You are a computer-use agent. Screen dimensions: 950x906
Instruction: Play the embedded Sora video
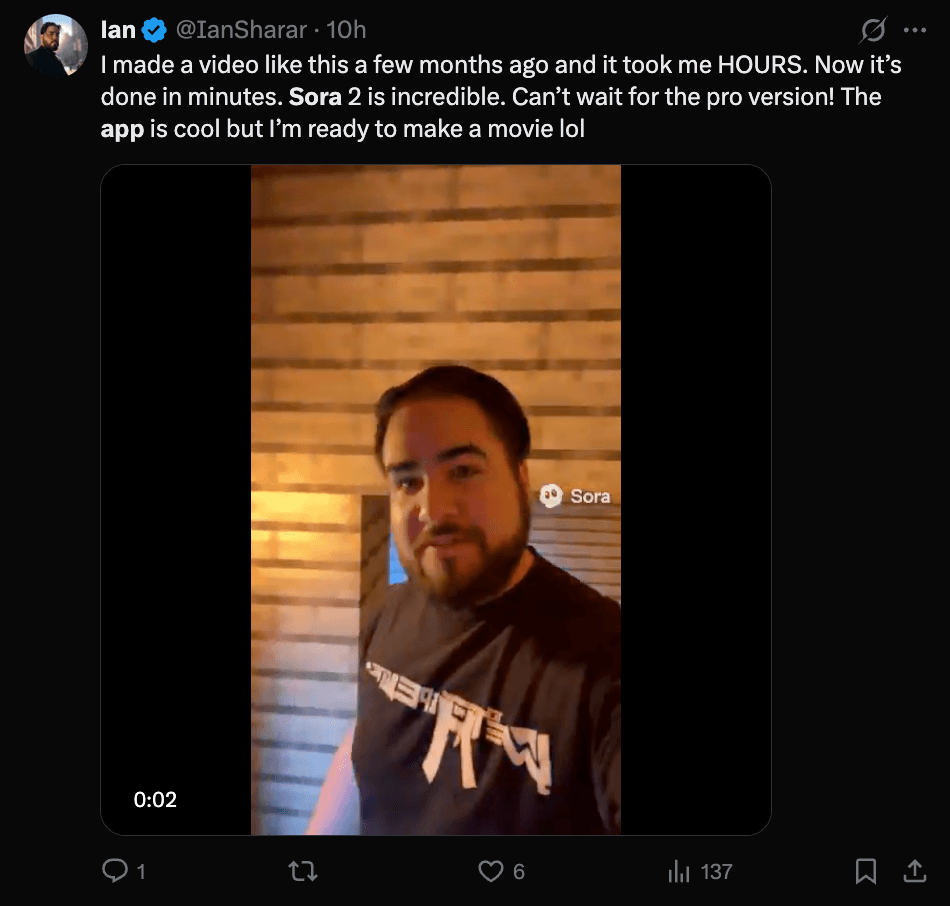436,500
